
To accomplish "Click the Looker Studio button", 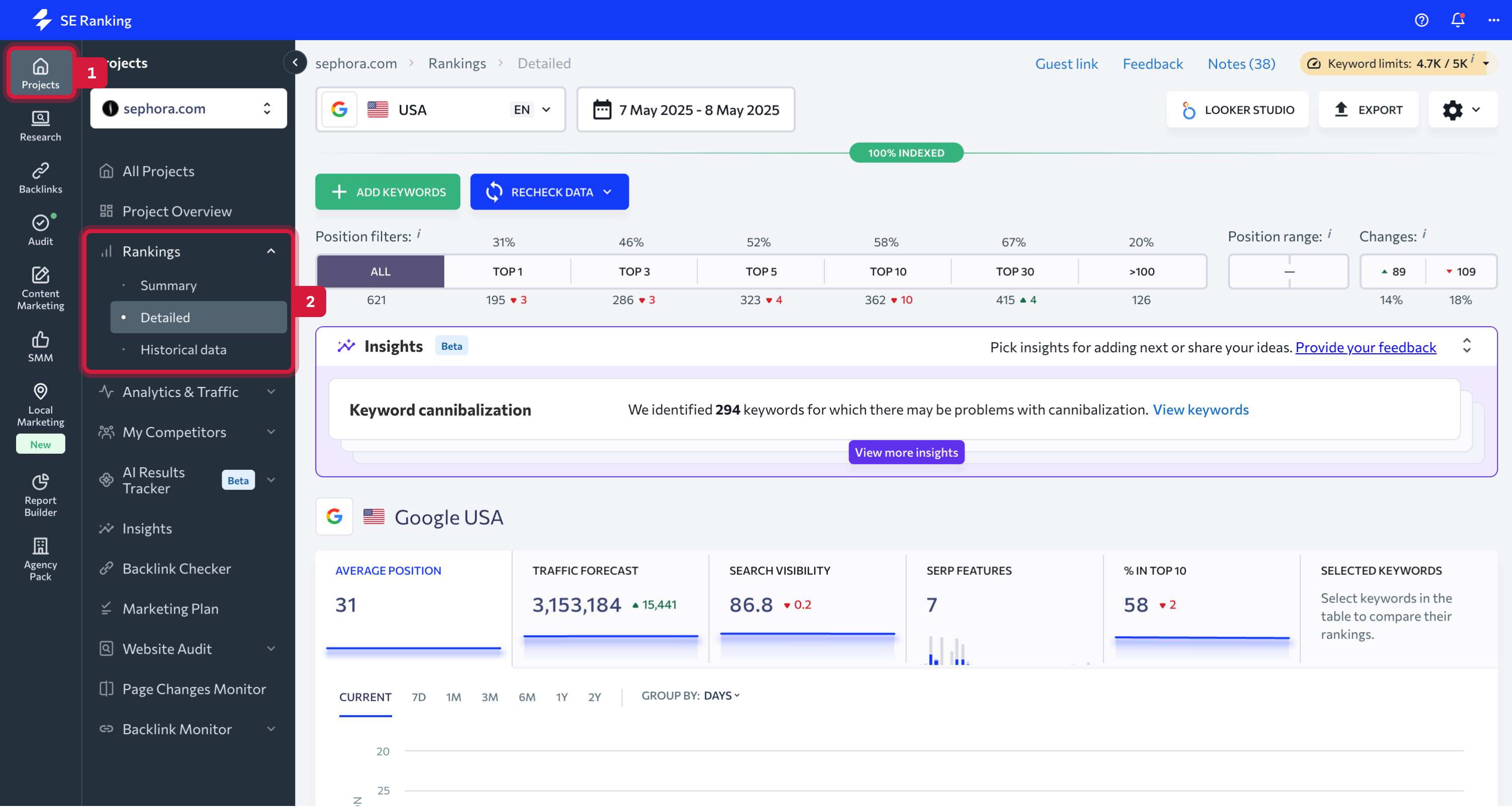I will click(x=1238, y=110).
